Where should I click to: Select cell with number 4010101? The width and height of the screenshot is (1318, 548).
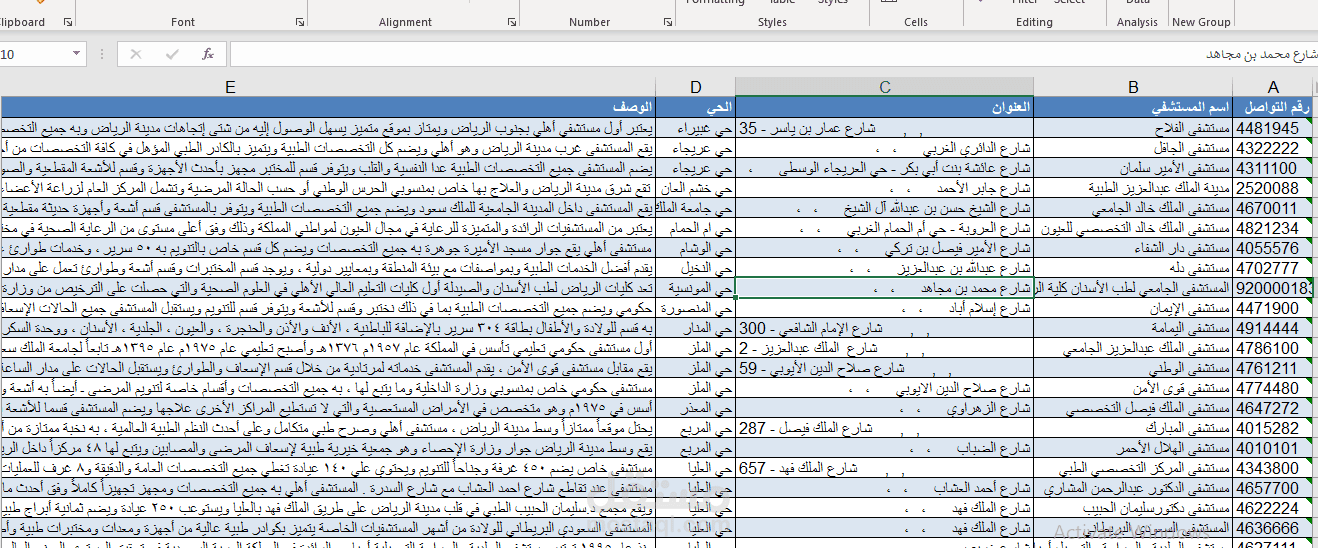click(x=1272, y=448)
